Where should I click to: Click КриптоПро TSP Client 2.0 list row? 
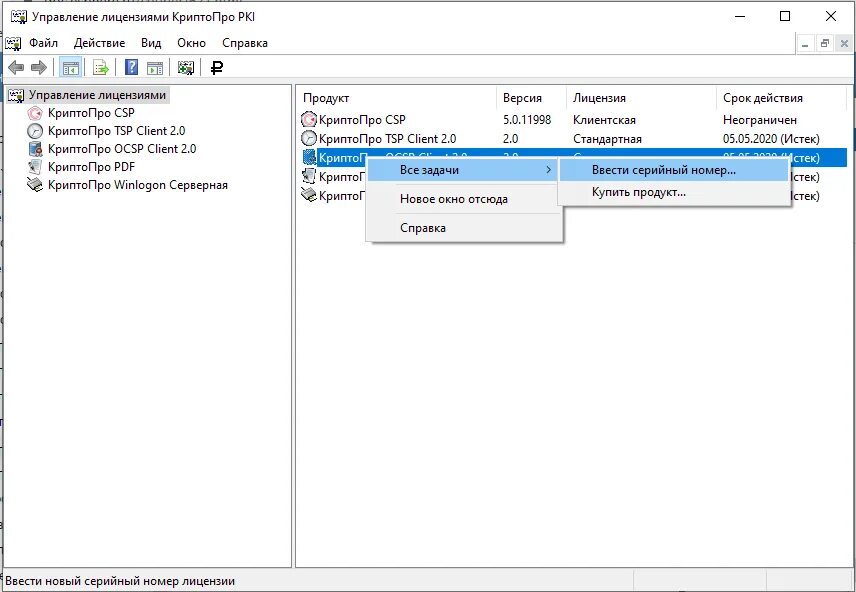click(573, 139)
